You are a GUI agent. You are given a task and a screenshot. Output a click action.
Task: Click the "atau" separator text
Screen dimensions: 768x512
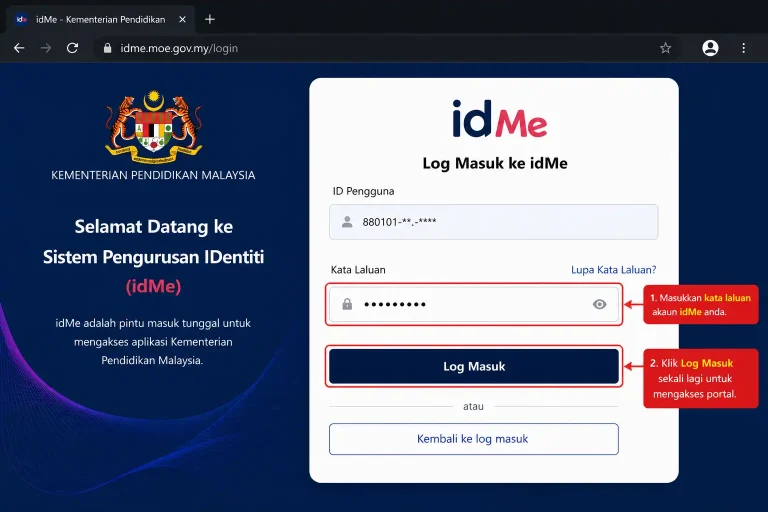click(473, 406)
